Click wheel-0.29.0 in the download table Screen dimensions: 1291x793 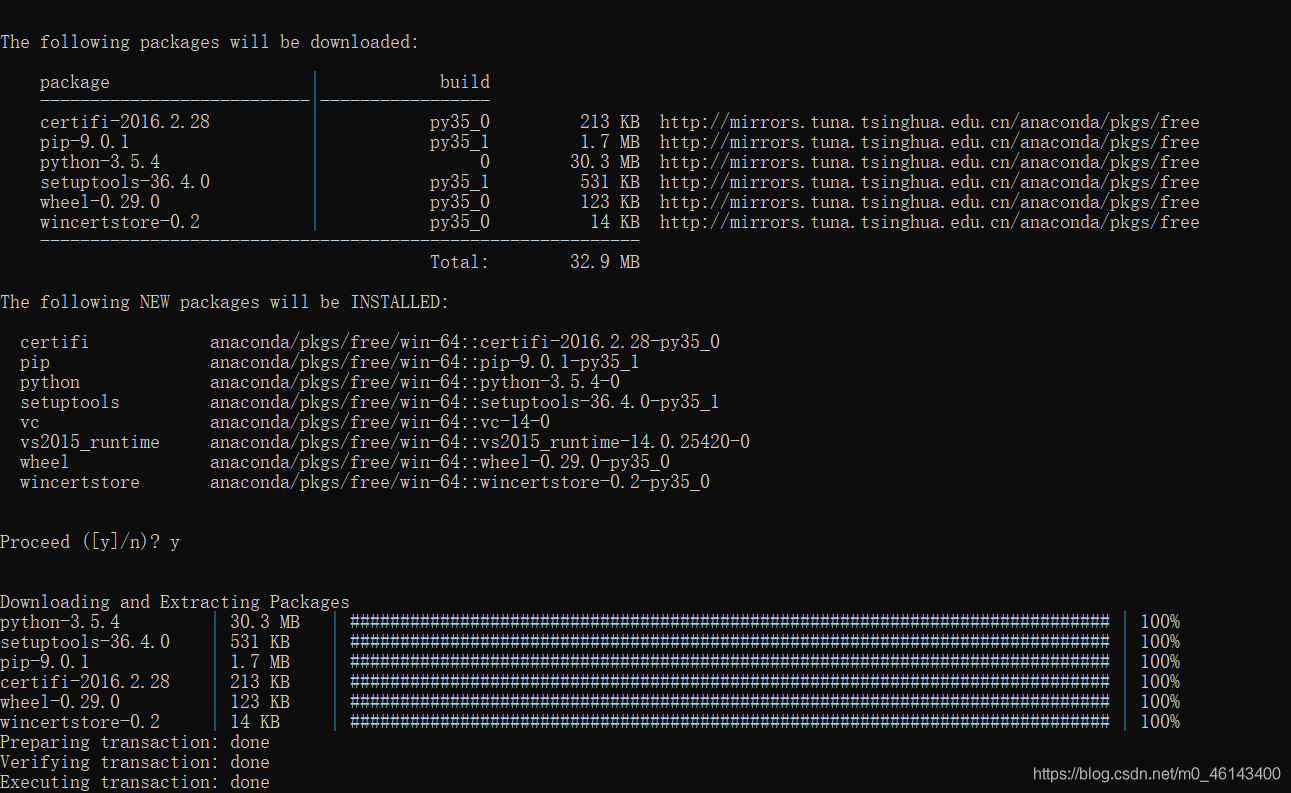[100, 202]
